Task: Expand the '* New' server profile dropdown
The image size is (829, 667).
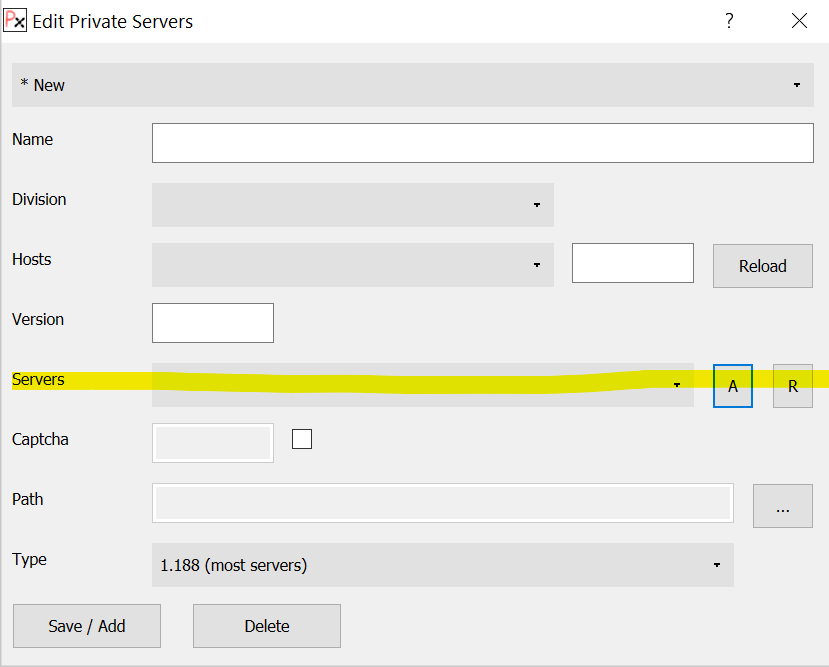Action: coord(413,85)
